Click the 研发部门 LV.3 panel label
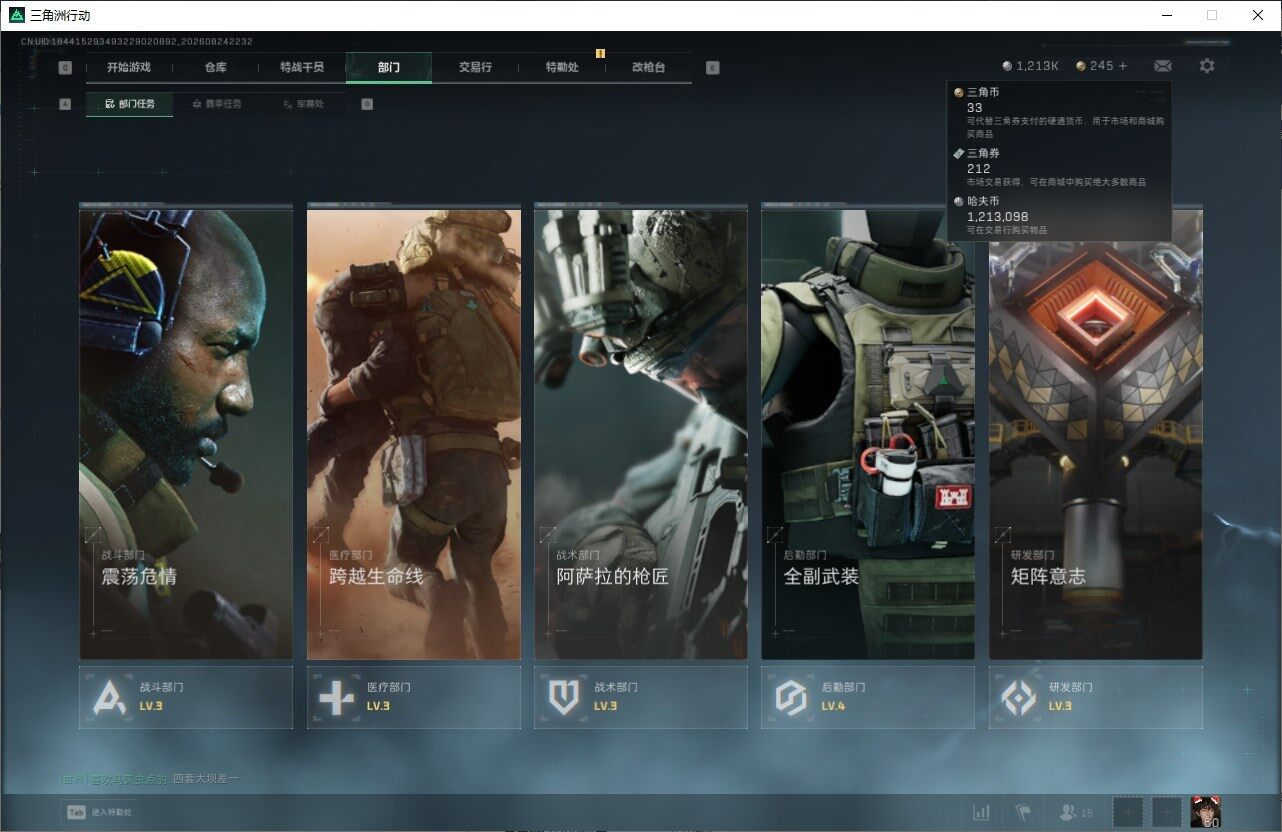This screenshot has width=1282, height=832. point(1096,697)
